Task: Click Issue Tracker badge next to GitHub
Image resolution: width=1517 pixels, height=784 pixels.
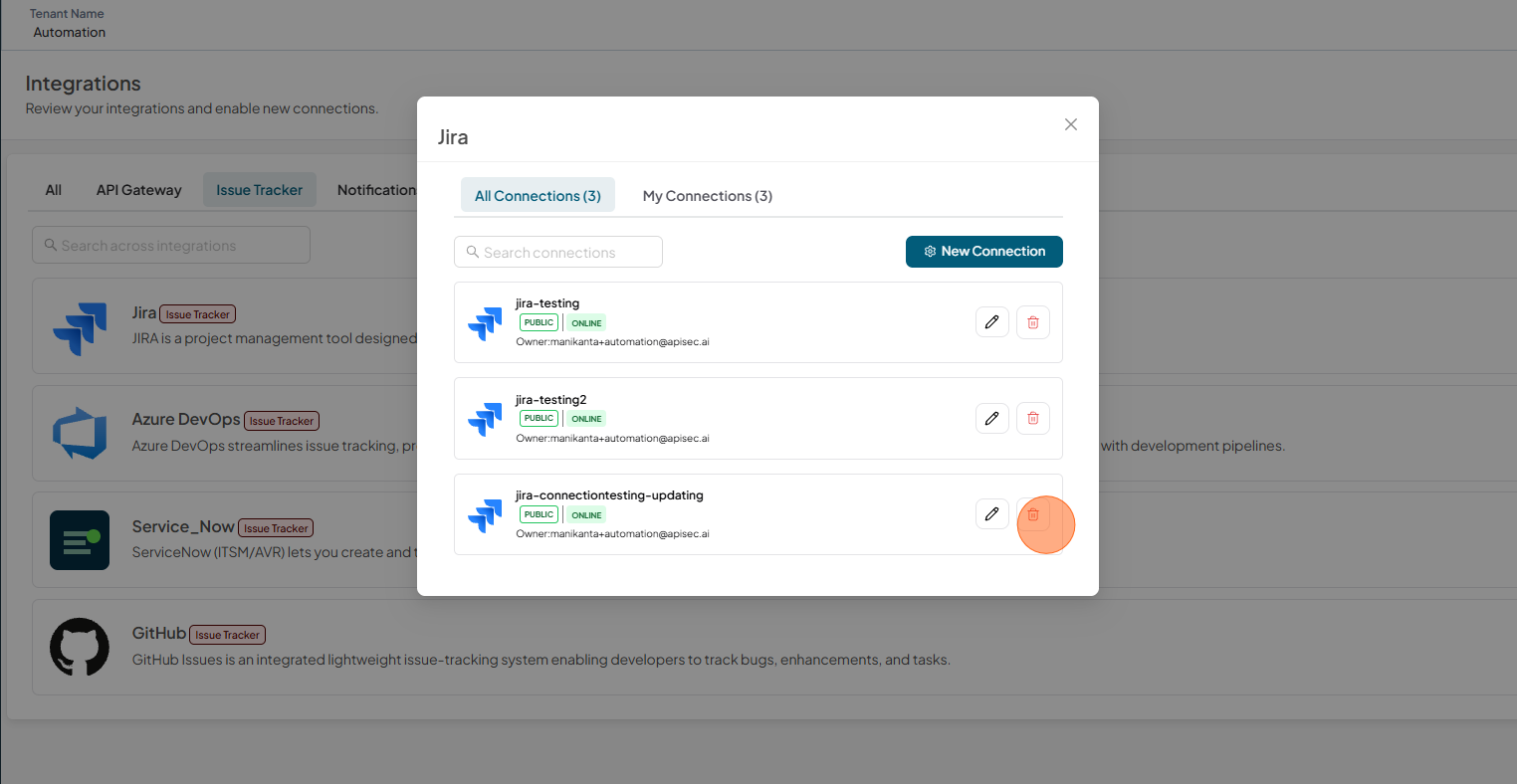Action: pyautogui.click(x=228, y=635)
